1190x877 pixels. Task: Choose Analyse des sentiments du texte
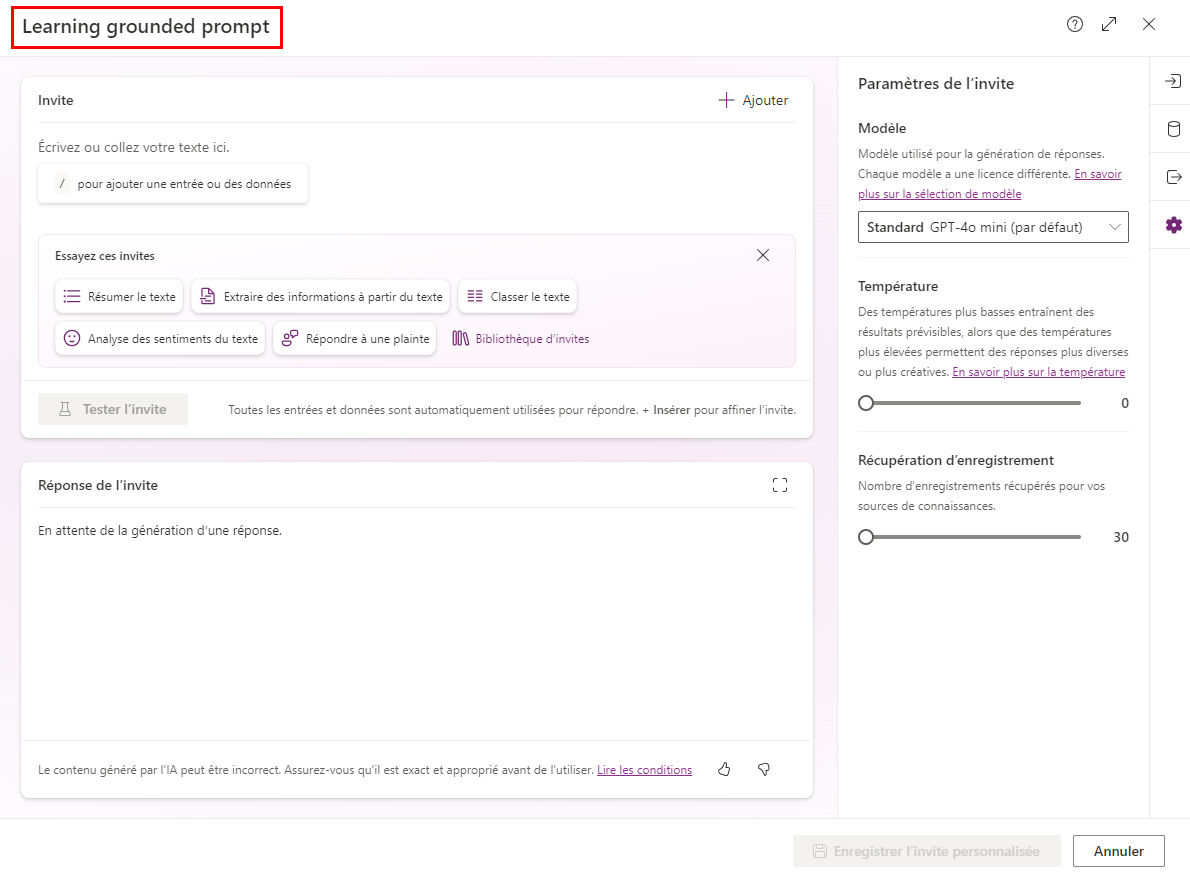160,338
